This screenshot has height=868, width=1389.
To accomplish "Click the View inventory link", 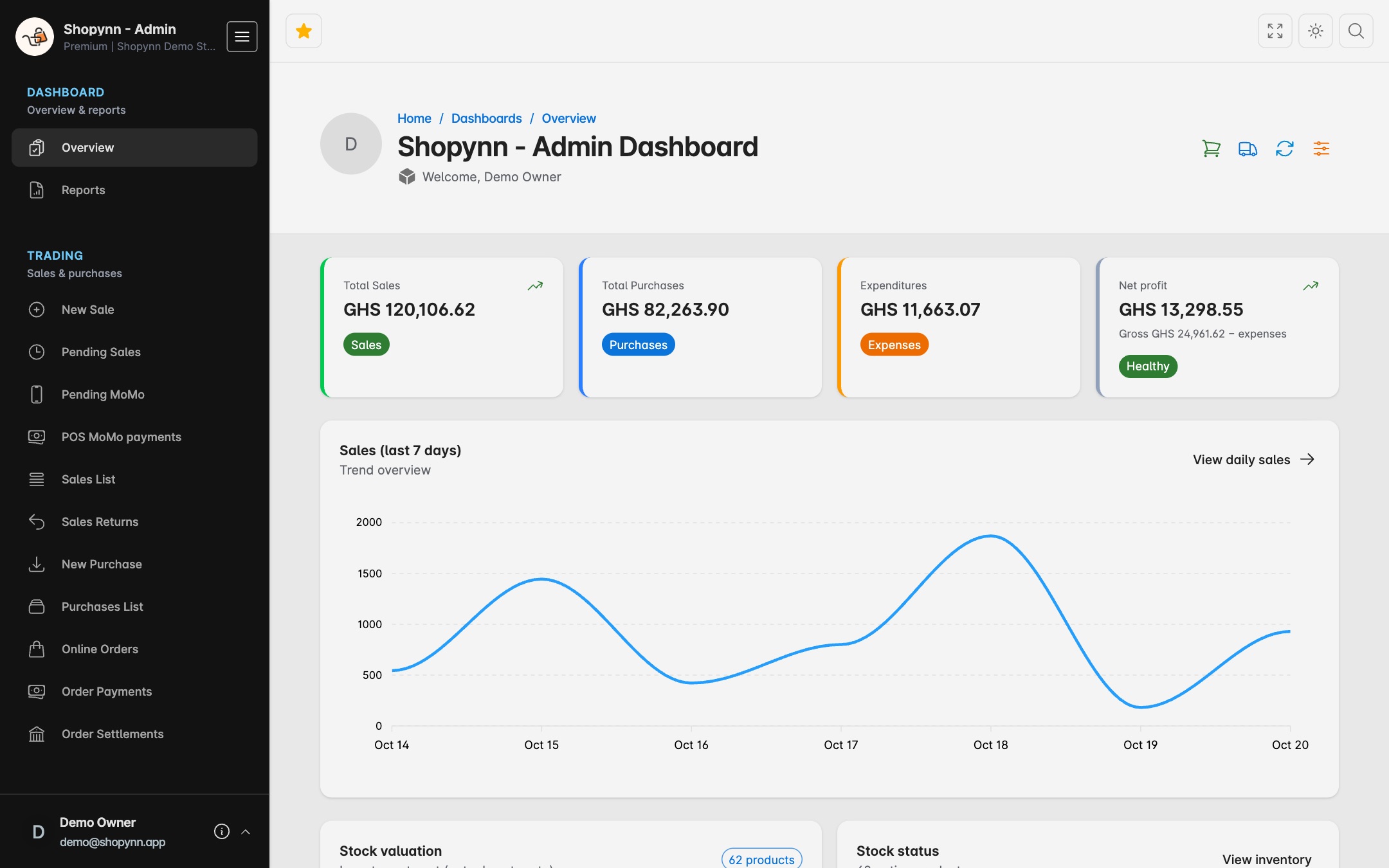I will coord(1266,860).
